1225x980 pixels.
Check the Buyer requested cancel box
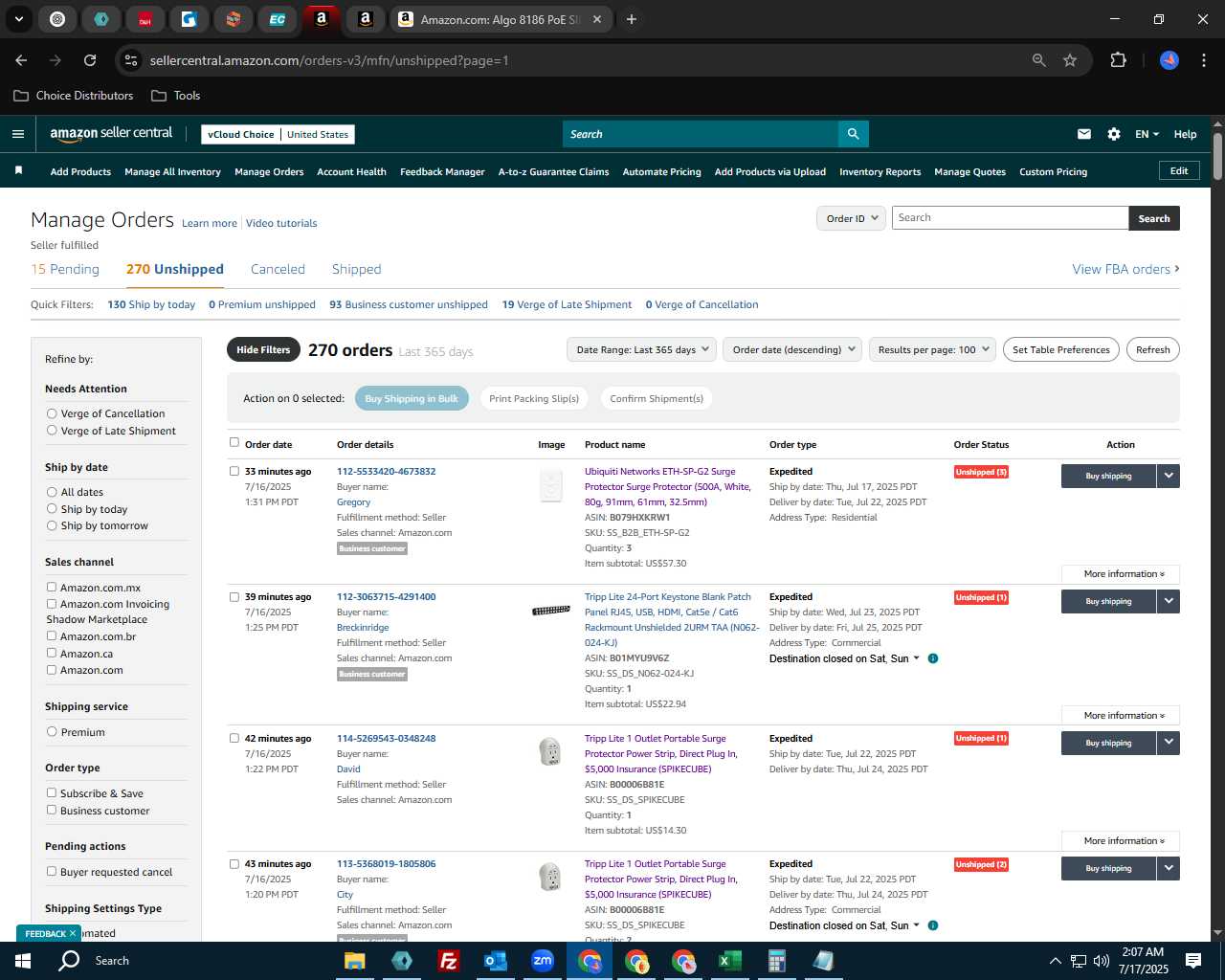[x=52, y=871]
